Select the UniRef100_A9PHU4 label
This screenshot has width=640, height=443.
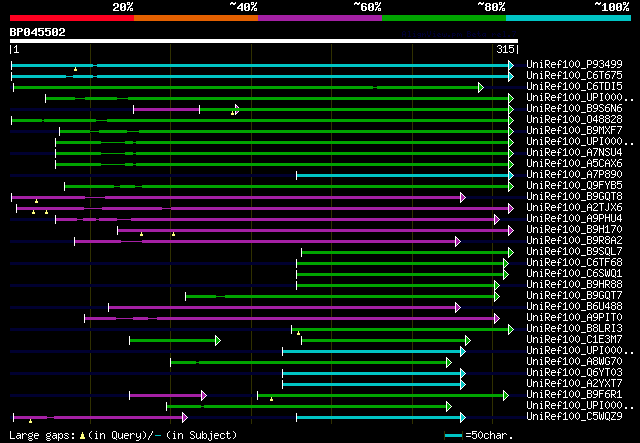574,218
